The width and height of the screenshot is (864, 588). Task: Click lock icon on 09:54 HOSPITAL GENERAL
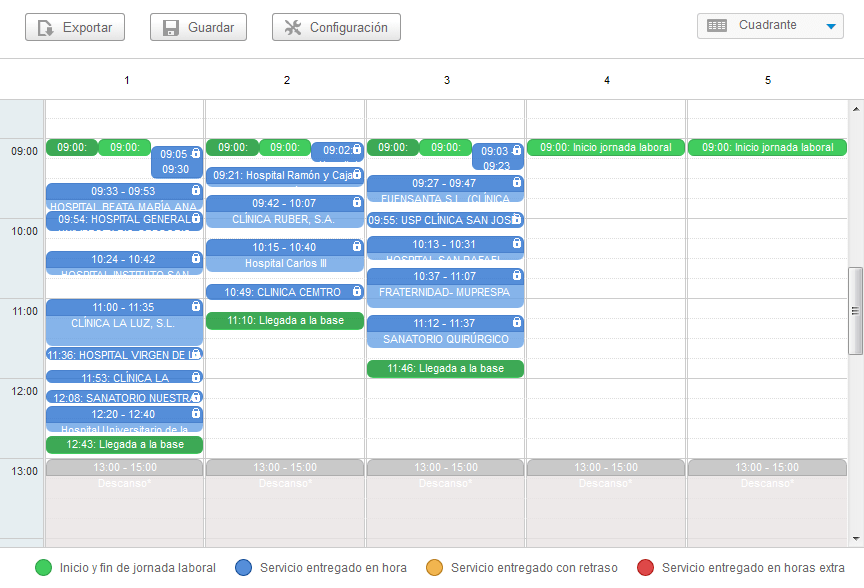196,218
